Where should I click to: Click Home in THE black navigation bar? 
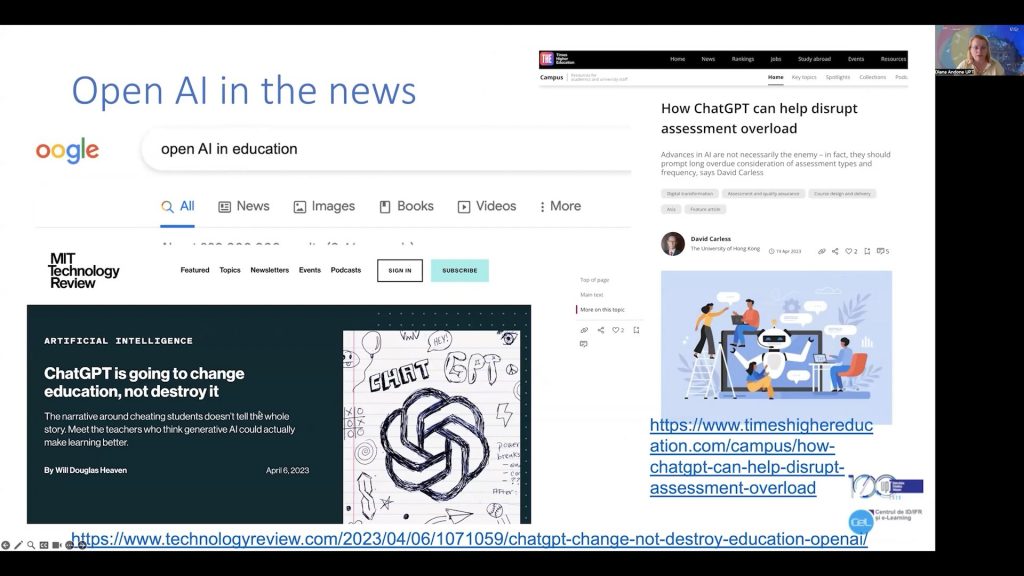[x=677, y=59]
